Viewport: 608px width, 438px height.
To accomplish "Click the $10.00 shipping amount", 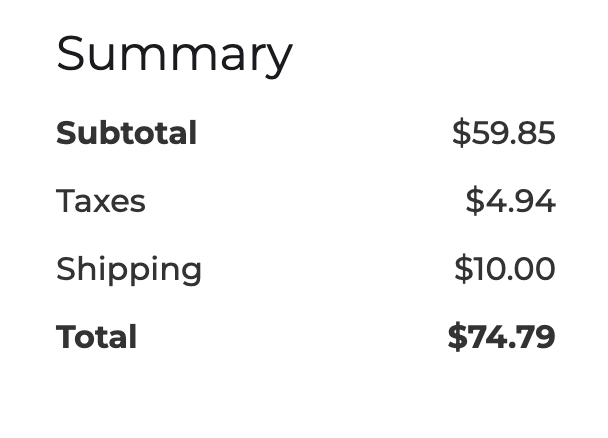I will tap(504, 269).
